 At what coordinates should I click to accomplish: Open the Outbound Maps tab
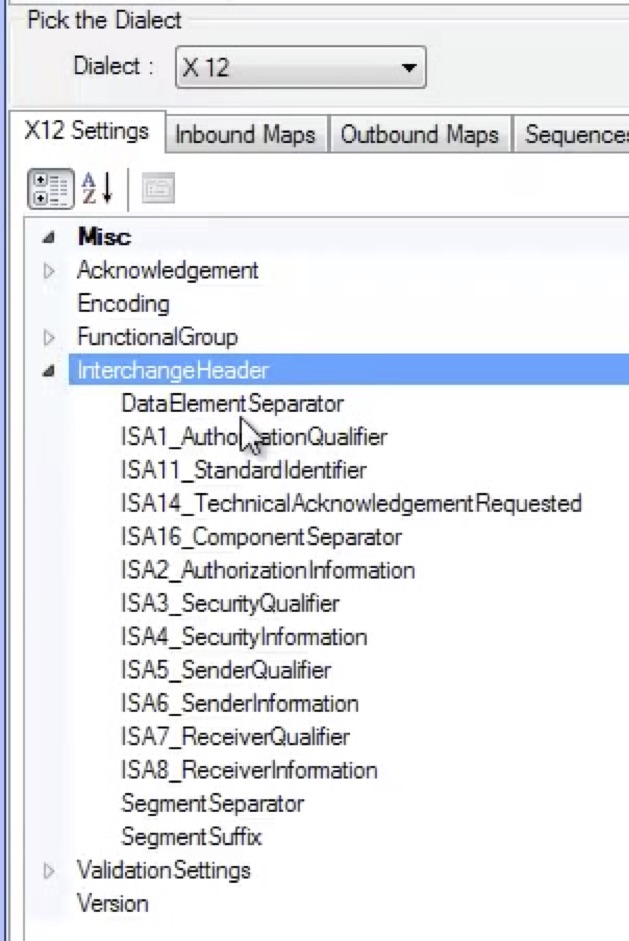pos(420,135)
